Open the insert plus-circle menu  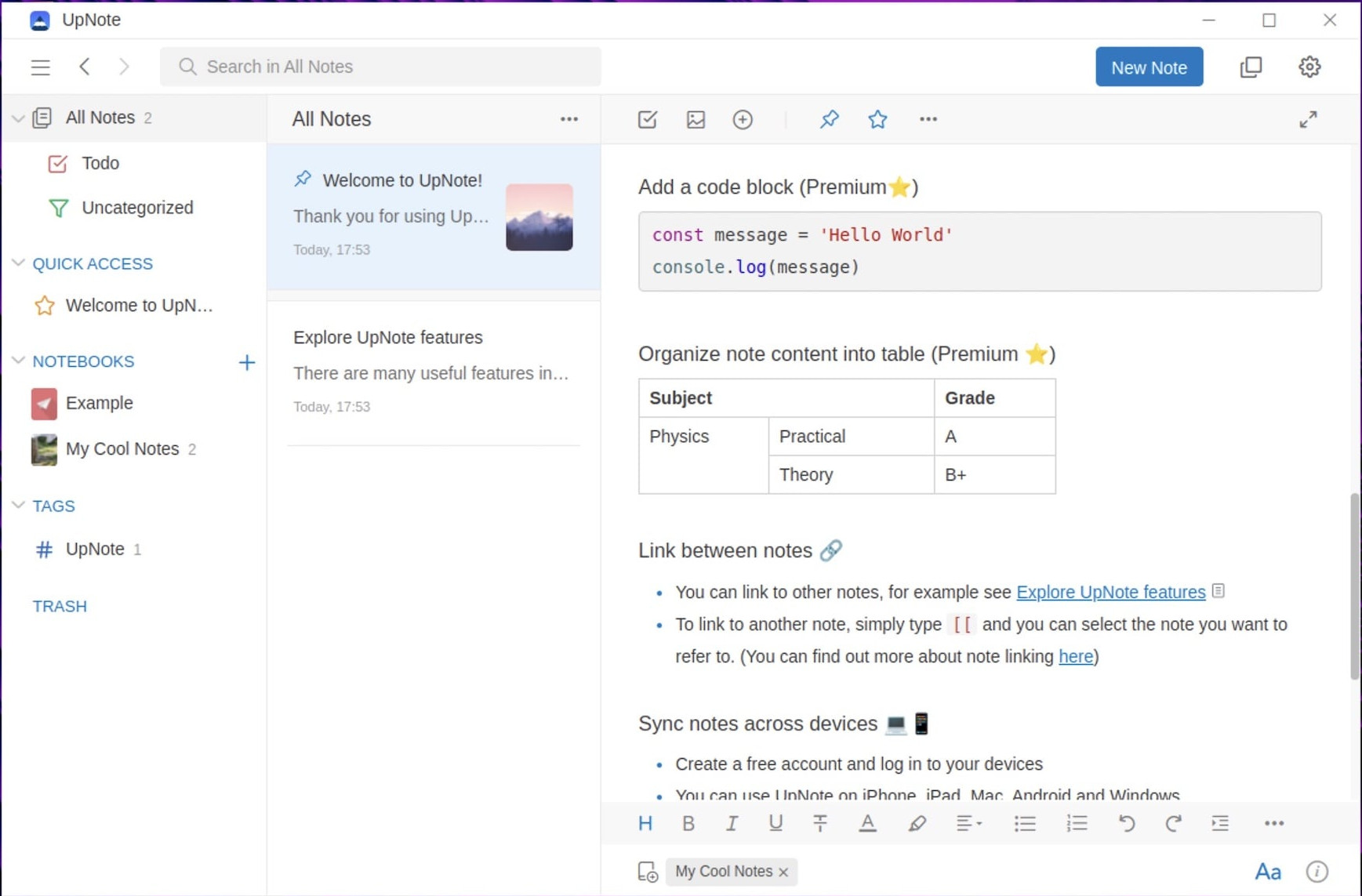(x=743, y=119)
